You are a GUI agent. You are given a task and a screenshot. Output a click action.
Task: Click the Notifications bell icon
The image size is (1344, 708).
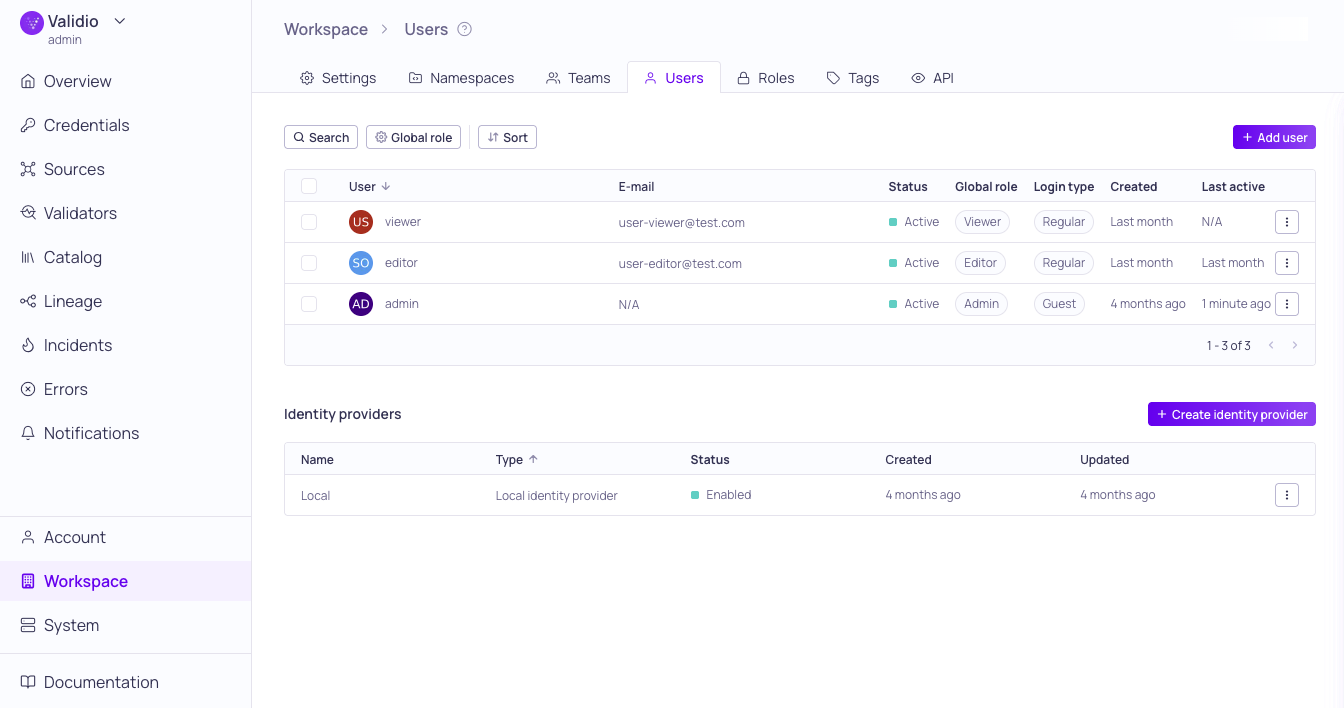[28, 433]
